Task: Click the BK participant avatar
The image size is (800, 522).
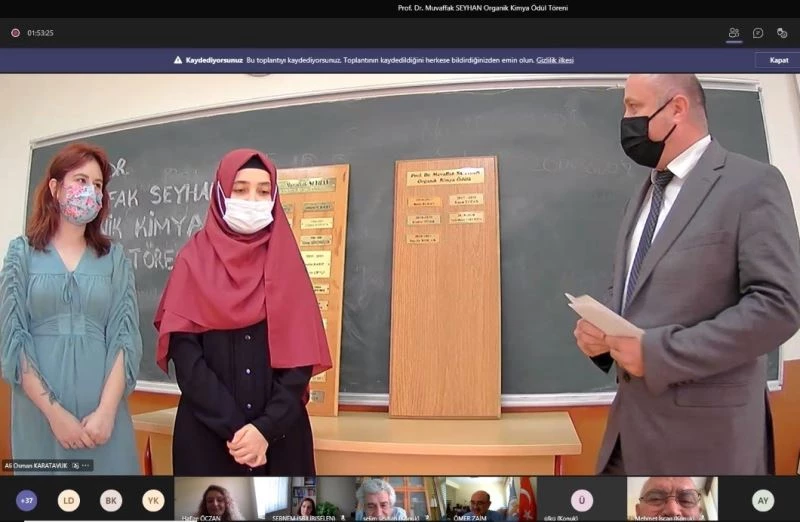Action: click(x=111, y=500)
